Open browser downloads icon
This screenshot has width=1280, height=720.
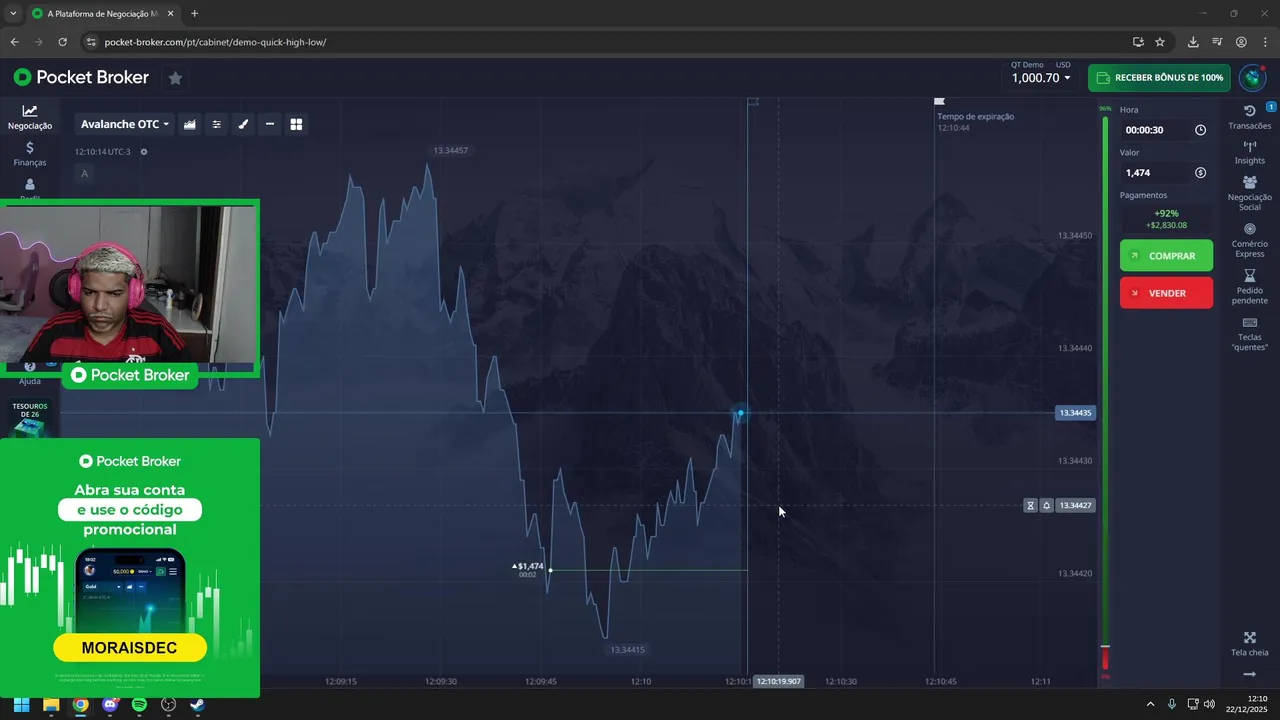tap(1193, 42)
